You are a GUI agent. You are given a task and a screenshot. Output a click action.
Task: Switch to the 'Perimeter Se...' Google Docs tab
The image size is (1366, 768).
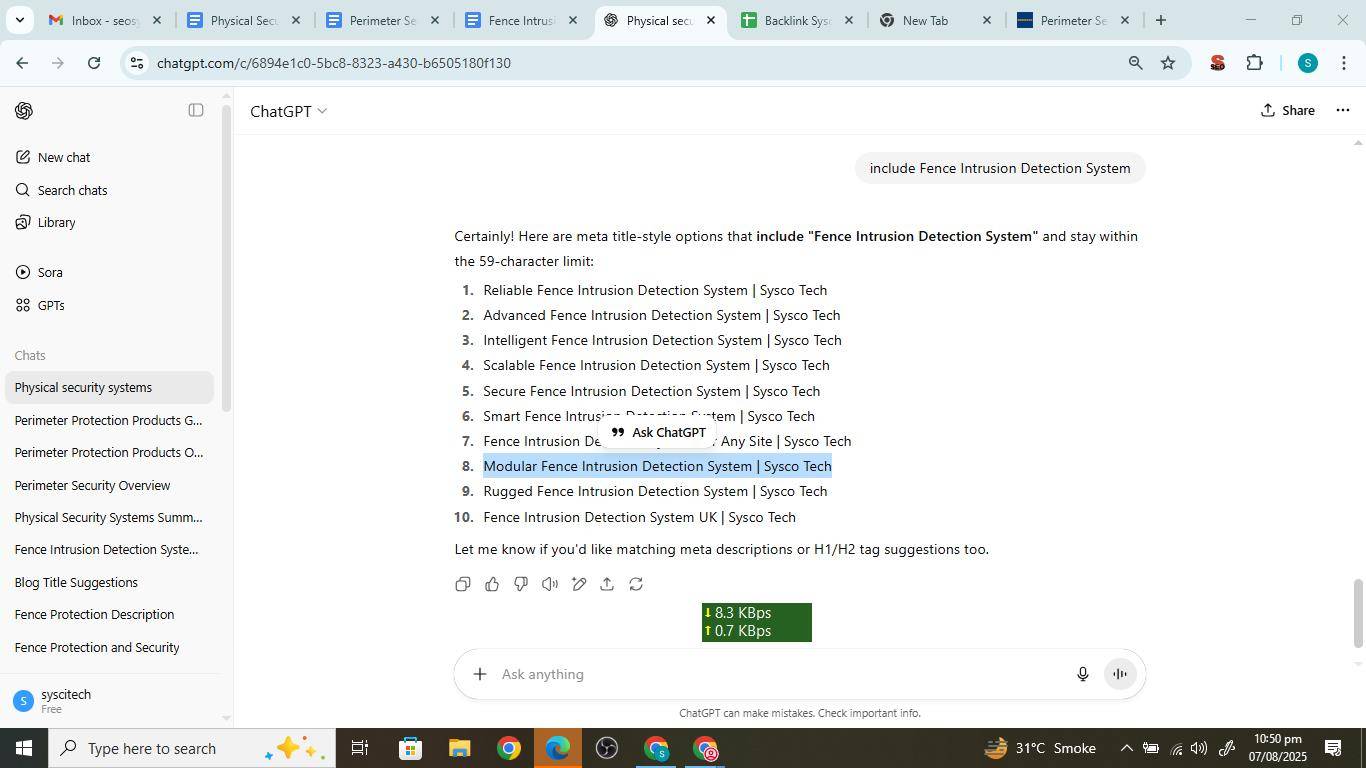tap(382, 20)
